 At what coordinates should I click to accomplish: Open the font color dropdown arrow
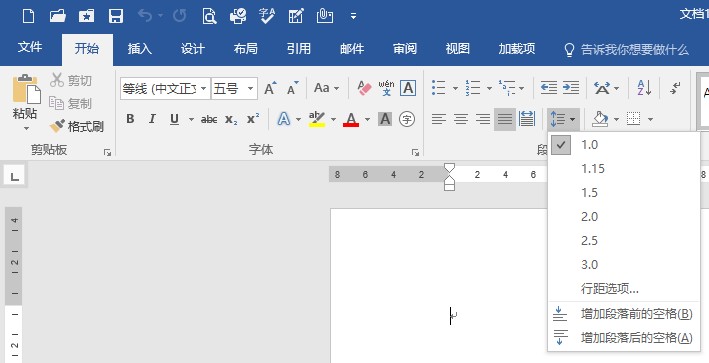point(367,120)
